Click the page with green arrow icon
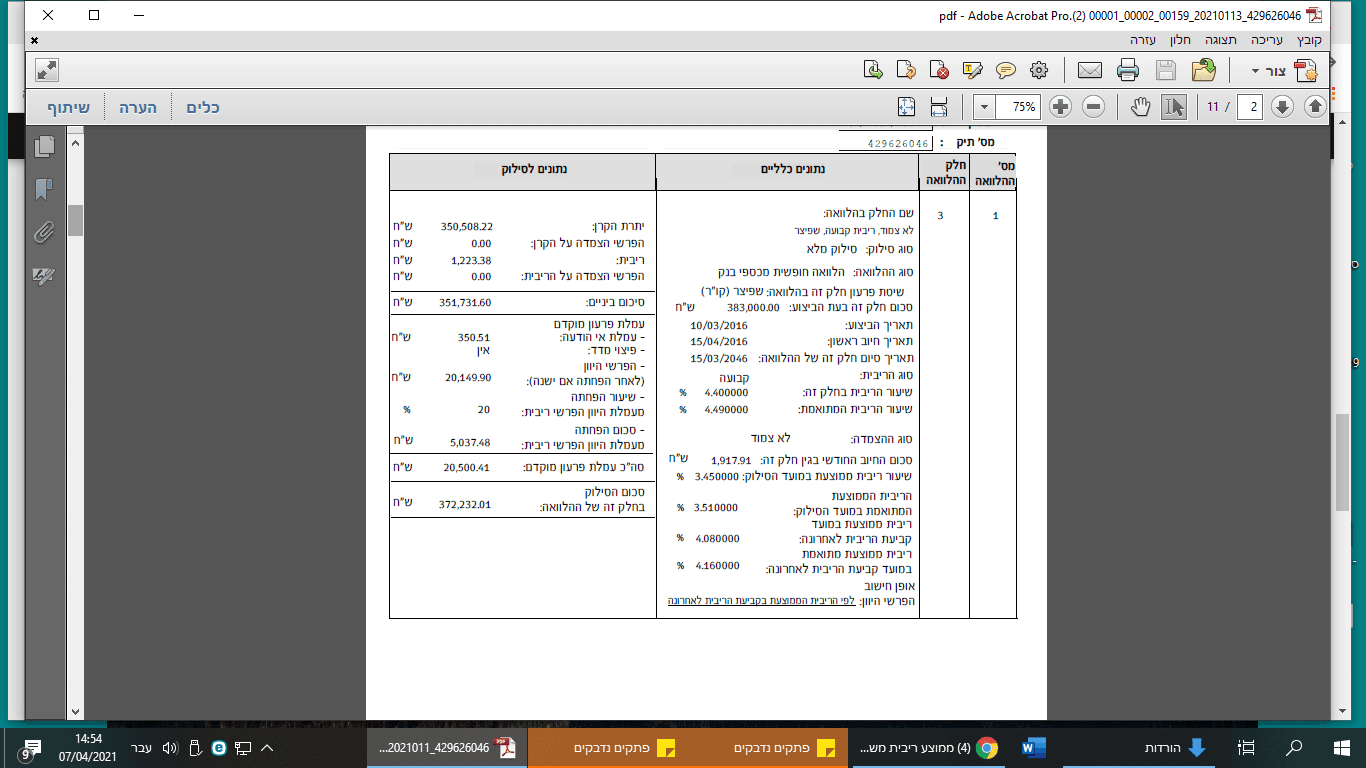Viewport: 1366px width, 768px height. click(x=873, y=70)
